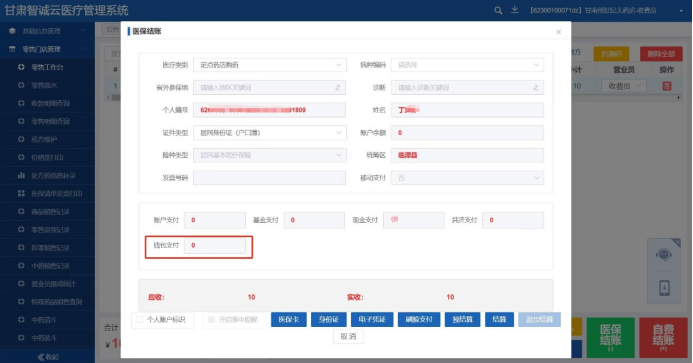The height and width of the screenshot is (363, 693).
Task: Click the face recognition icon on right panel
Action: (664, 255)
